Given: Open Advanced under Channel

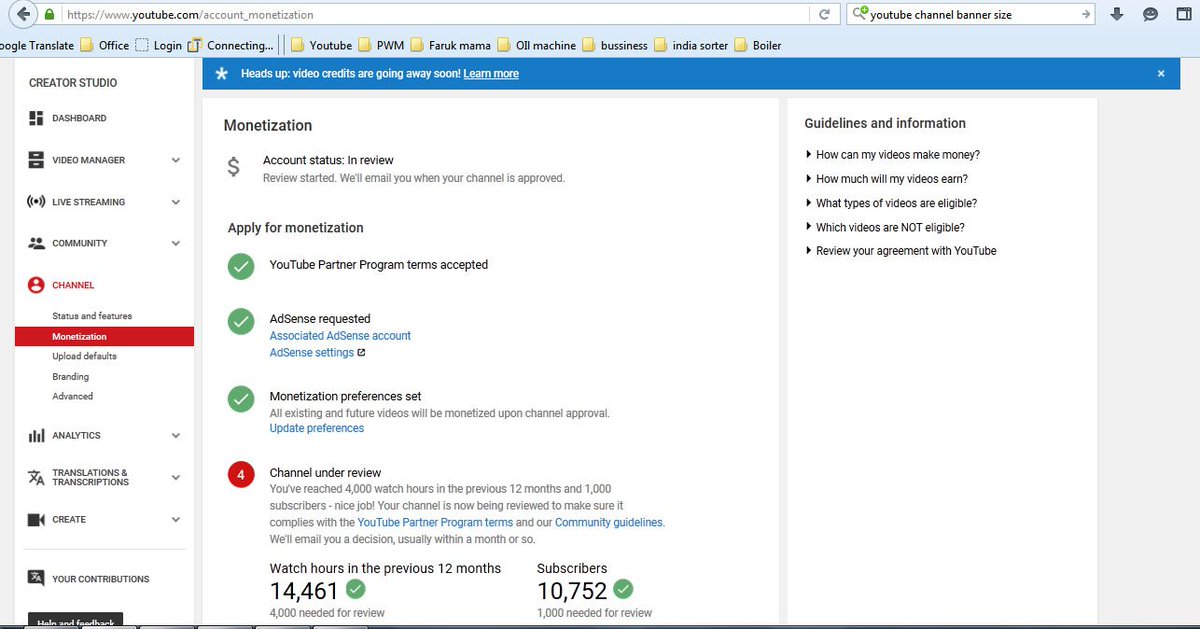Looking at the screenshot, I should [x=72, y=397].
